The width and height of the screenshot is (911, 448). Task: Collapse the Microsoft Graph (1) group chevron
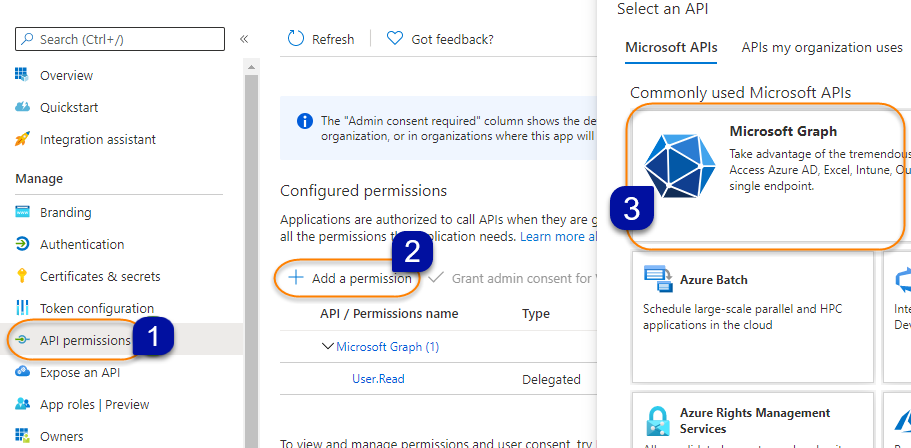click(x=328, y=346)
